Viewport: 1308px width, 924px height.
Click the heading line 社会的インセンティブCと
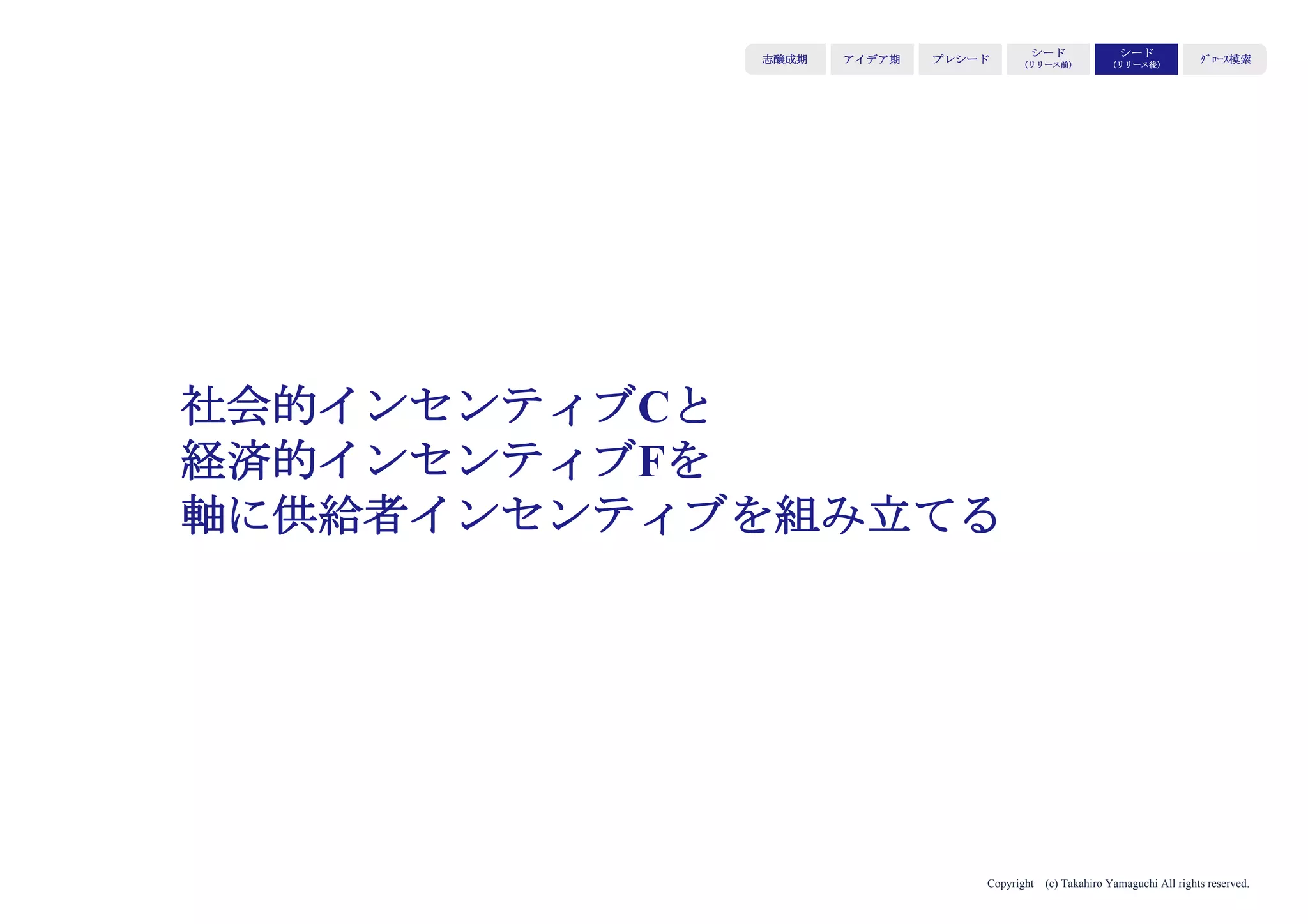coord(445,406)
